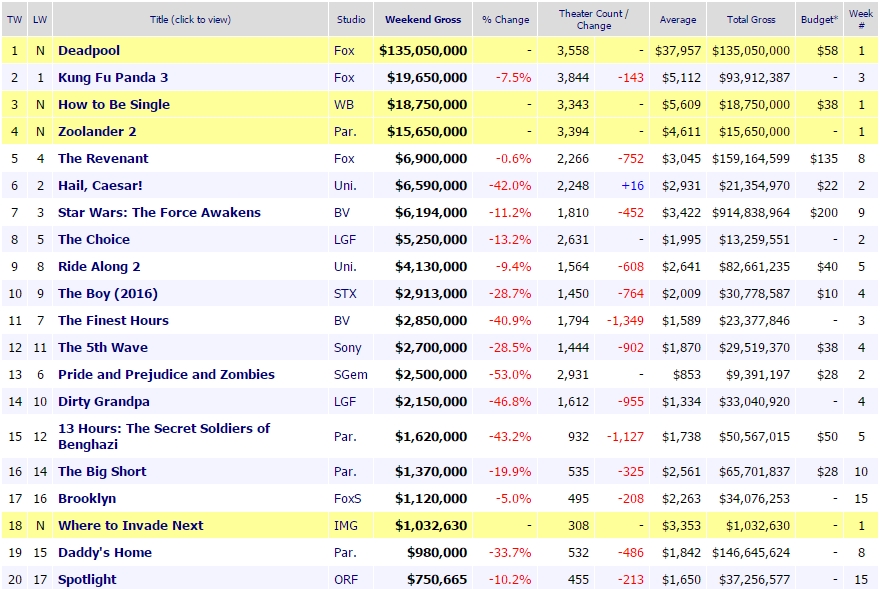Sort by the Week # header
Viewport: 880px width, 589px height.
(x=861, y=19)
